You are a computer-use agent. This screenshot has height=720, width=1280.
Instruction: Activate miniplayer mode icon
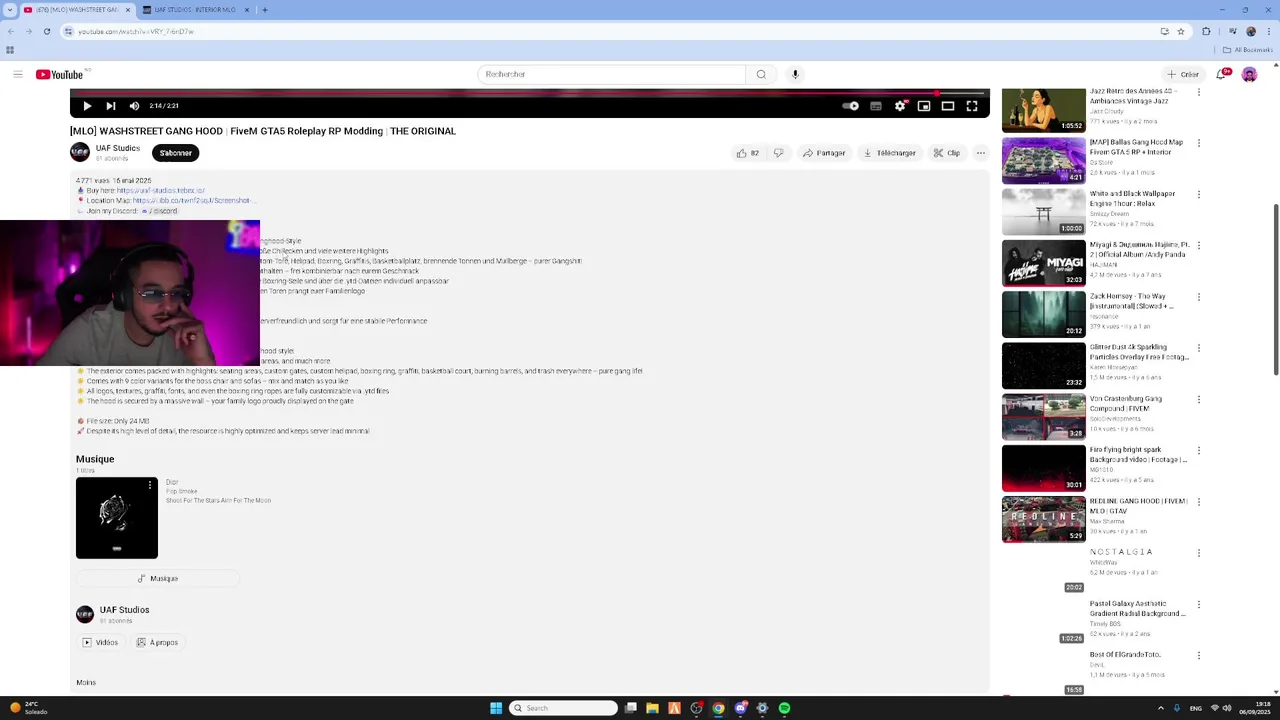point(924,106)
